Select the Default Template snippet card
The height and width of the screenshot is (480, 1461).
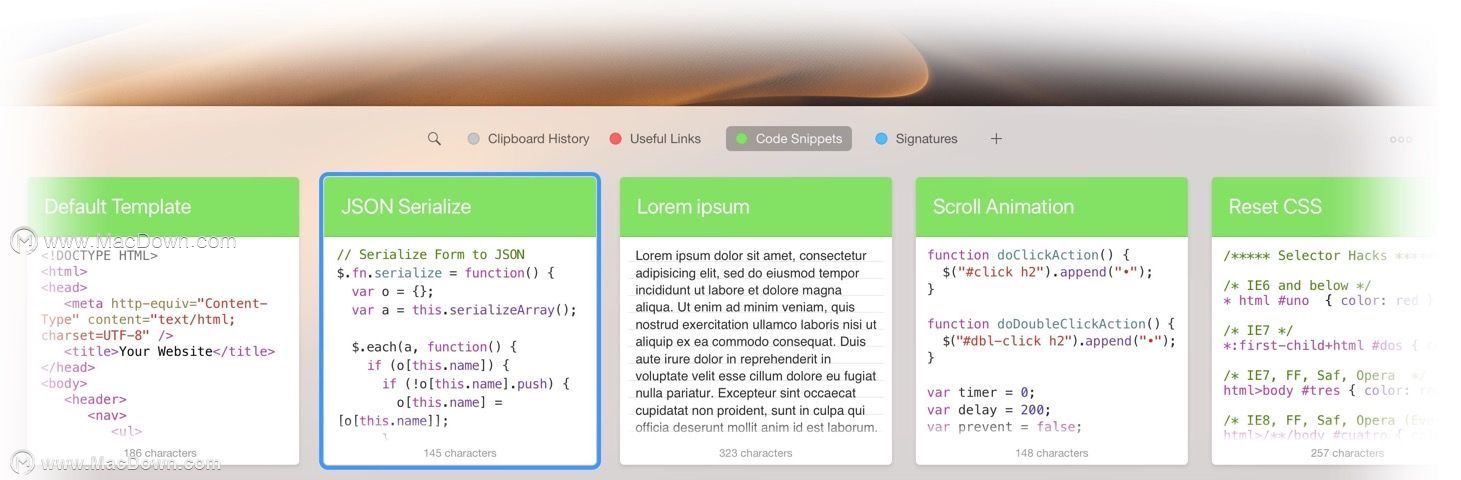[x=163, y=320]
